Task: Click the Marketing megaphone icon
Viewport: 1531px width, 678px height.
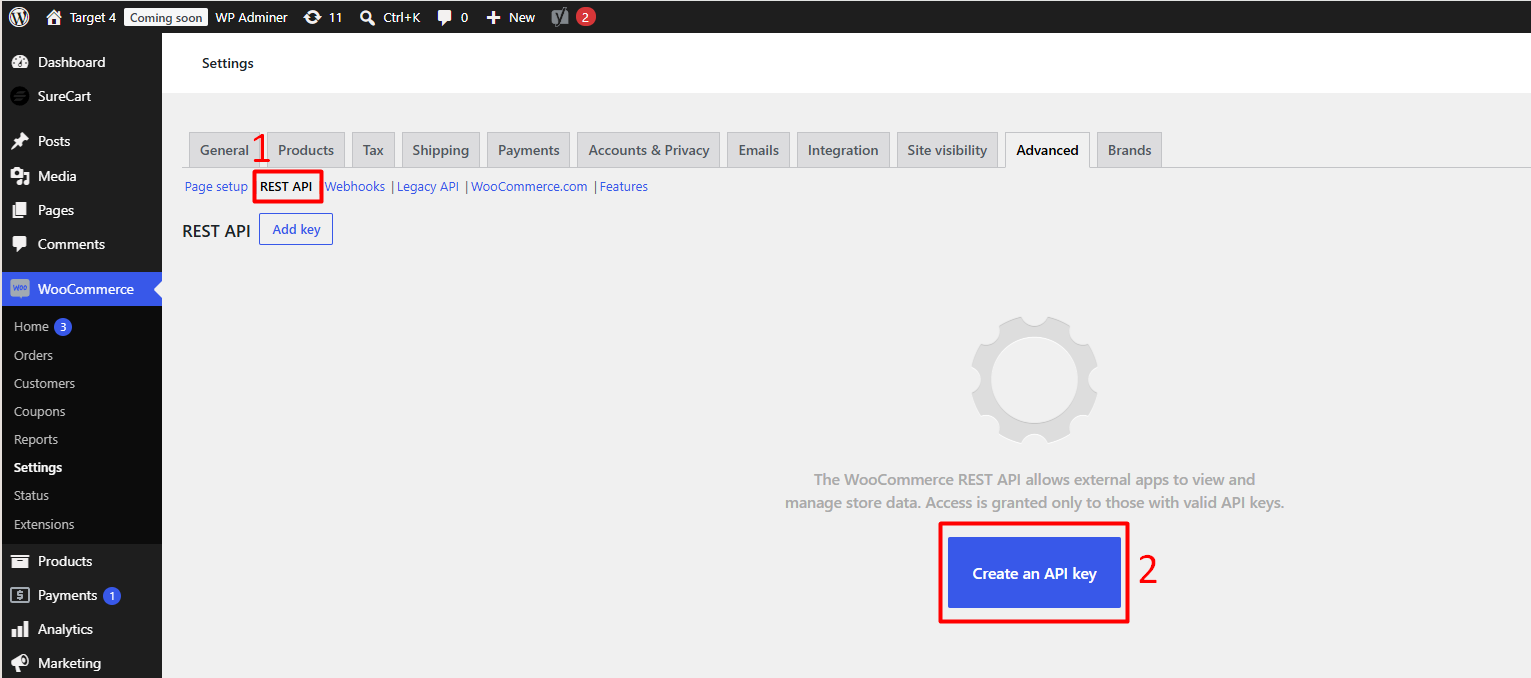Action: click(x=19, y=663)
